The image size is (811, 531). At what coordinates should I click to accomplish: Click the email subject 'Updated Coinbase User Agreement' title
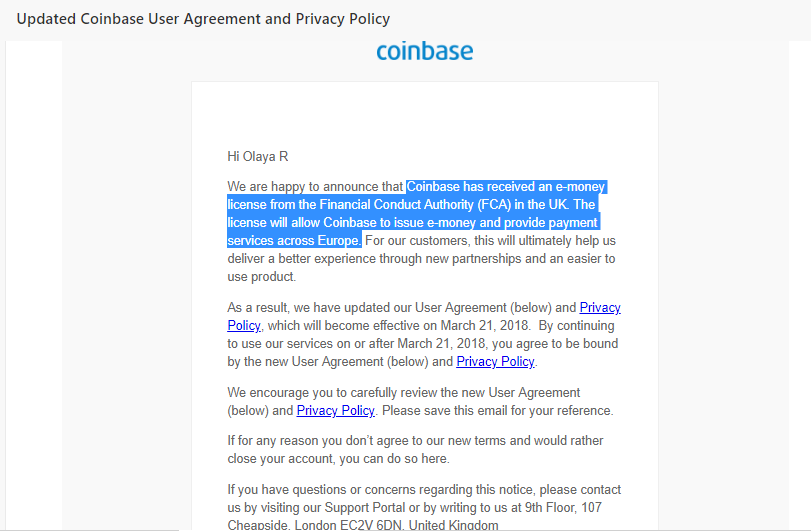203,19
